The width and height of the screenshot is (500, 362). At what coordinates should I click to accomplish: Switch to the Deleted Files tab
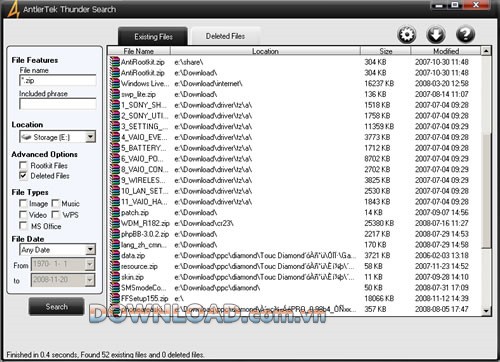pyautogui.click(x=225, y=36)
